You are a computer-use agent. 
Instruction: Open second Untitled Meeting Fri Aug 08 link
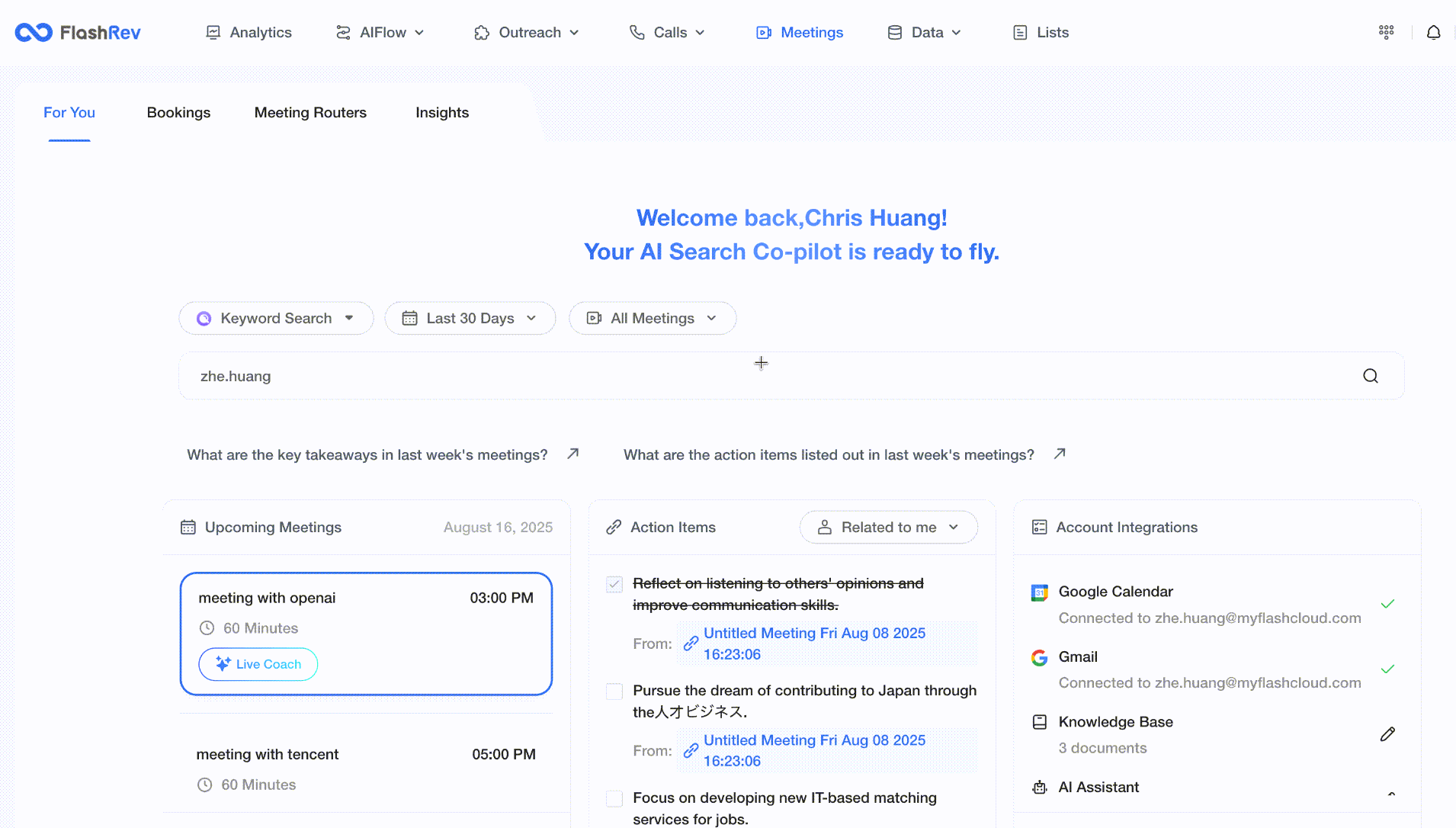[x=814, y=750]
